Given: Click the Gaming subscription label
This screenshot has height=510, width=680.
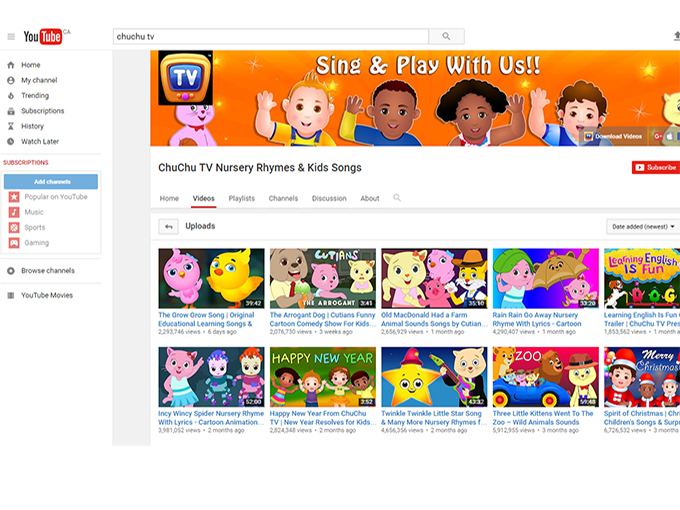Looking at the screenshot, I should [x=36, y=243].
